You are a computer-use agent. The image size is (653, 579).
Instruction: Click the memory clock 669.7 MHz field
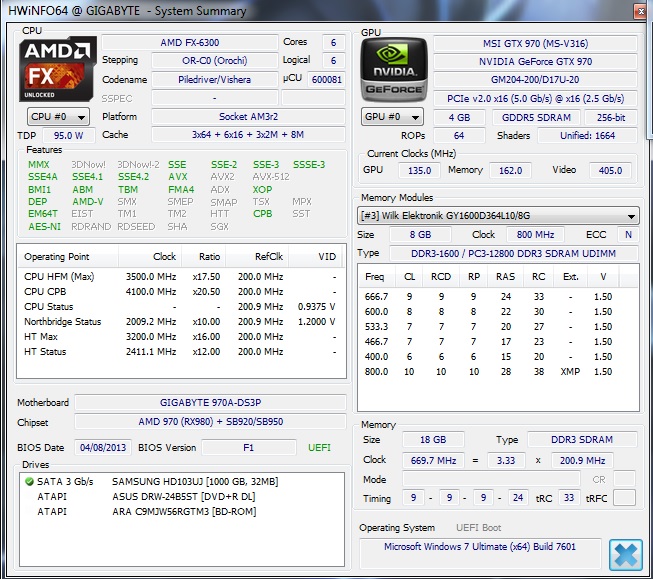(433, 461)
